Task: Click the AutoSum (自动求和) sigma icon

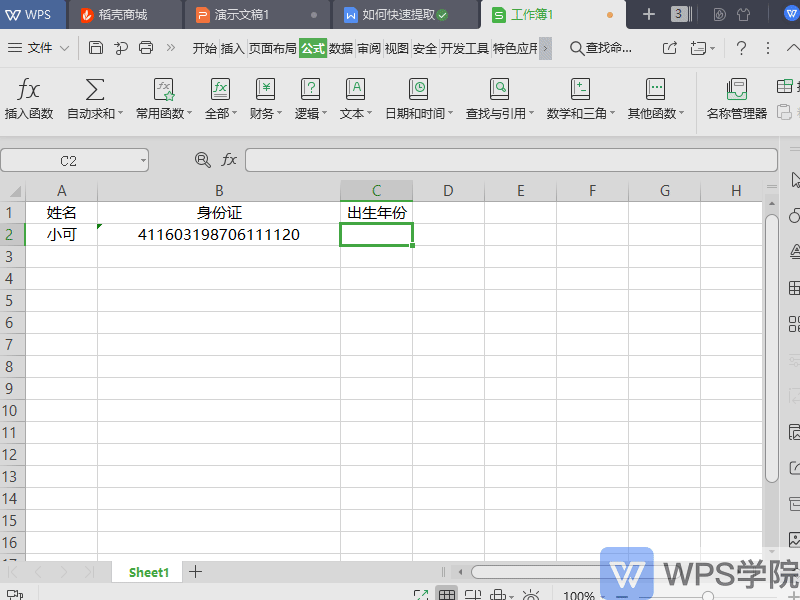Action: [94, 90]
